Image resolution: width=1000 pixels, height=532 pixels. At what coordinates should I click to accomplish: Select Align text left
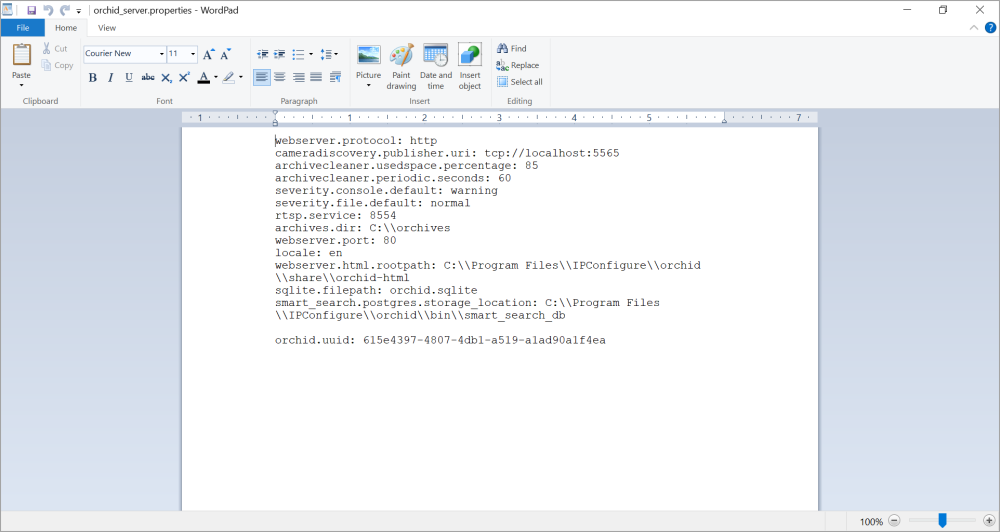[261, 77]
